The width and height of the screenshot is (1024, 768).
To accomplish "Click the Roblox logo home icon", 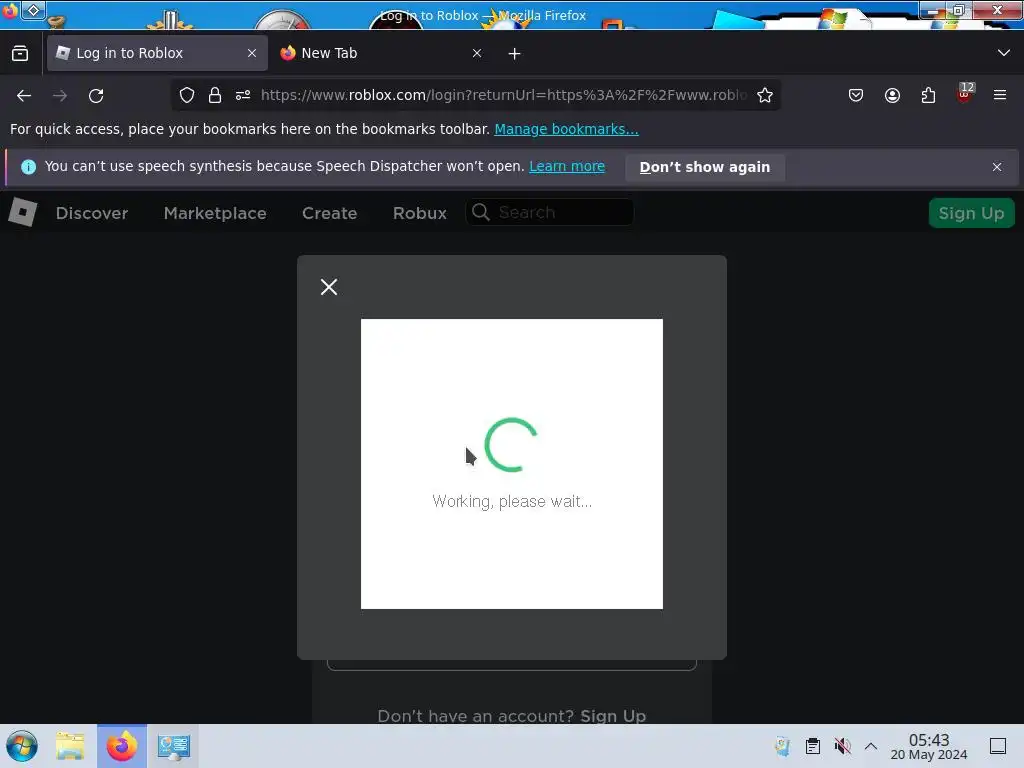I will (22, 212).
